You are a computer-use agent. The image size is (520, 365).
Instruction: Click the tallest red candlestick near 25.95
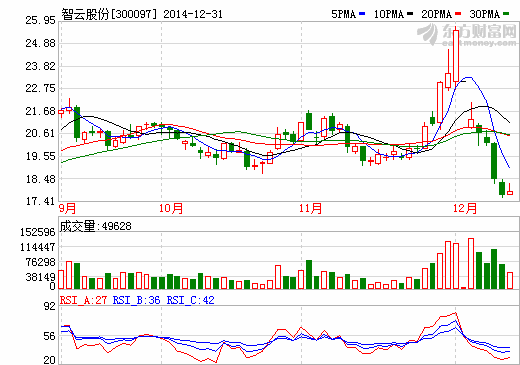point(456,56)
